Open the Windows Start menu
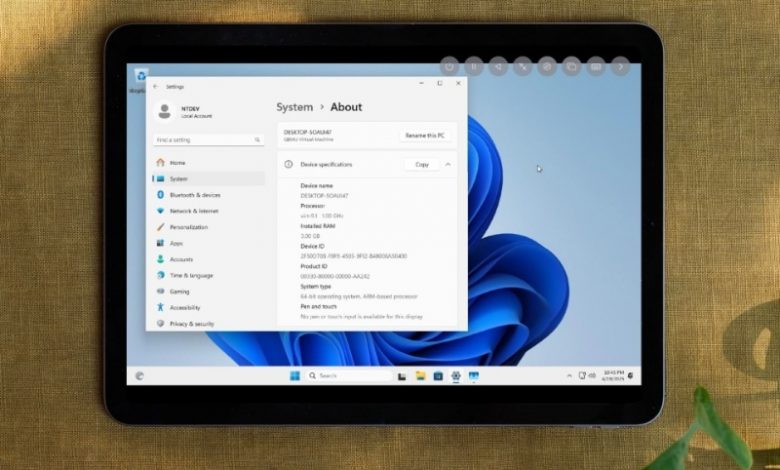Viewport: 780px width, 470px height. click(295, 376)
